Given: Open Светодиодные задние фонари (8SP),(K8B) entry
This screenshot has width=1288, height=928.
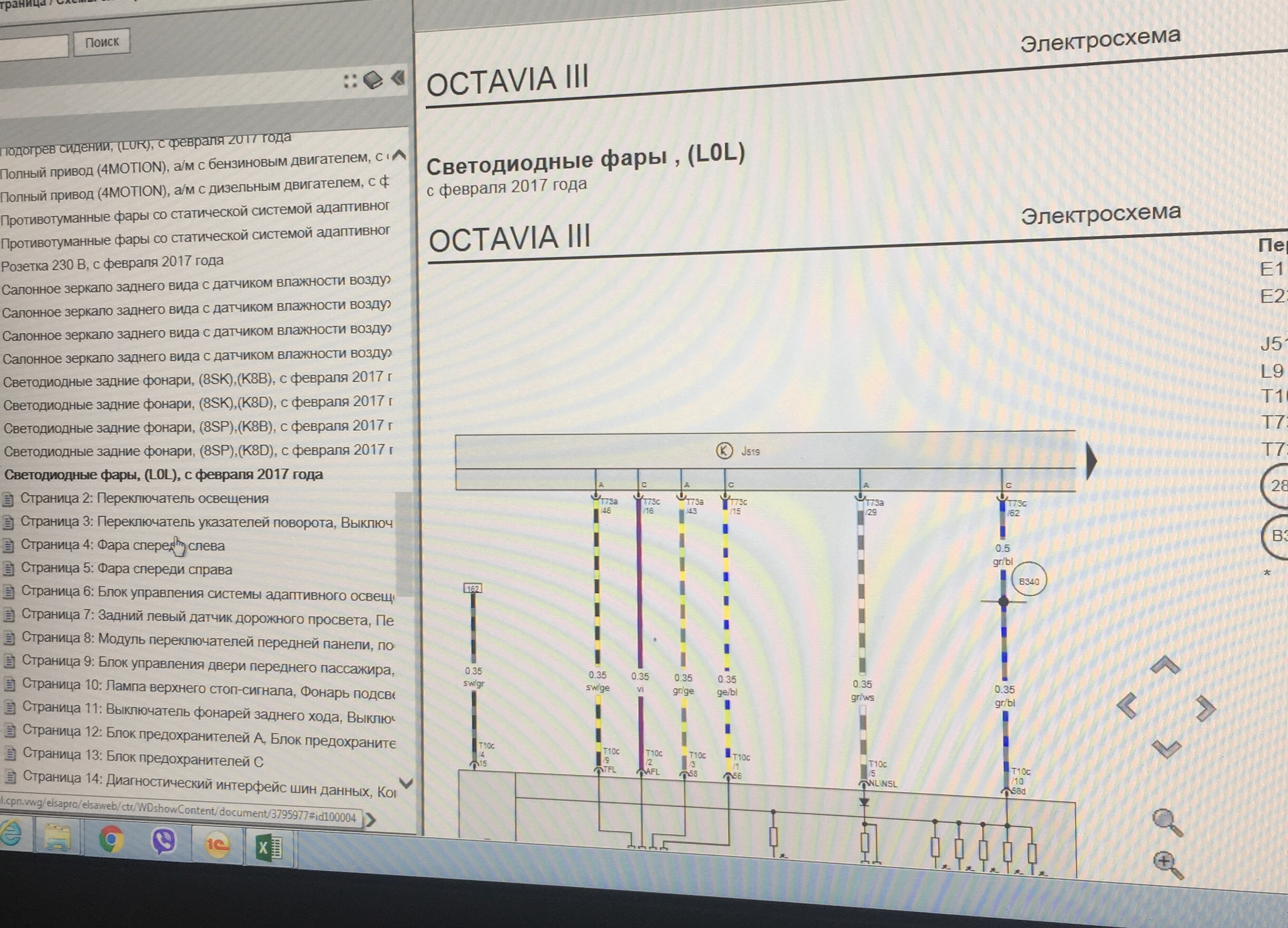Looking at the screenshot, I should click(198, 427).
